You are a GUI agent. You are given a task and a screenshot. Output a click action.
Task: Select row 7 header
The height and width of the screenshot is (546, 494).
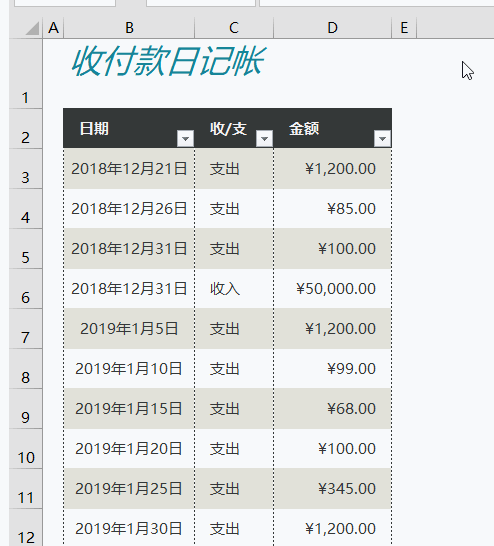coord(25,329)
